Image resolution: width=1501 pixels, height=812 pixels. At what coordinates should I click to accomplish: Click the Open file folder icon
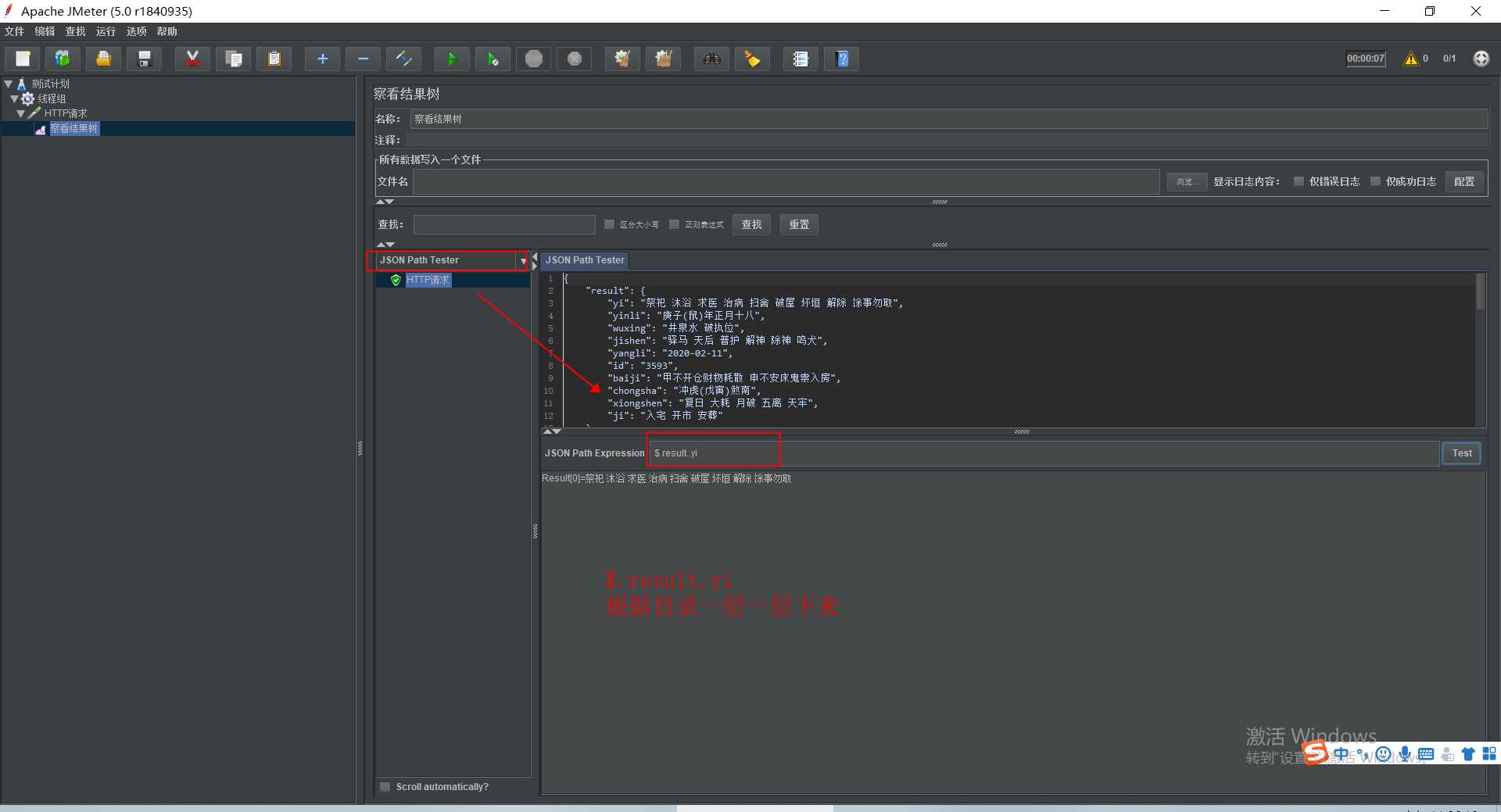click(103, 59)
